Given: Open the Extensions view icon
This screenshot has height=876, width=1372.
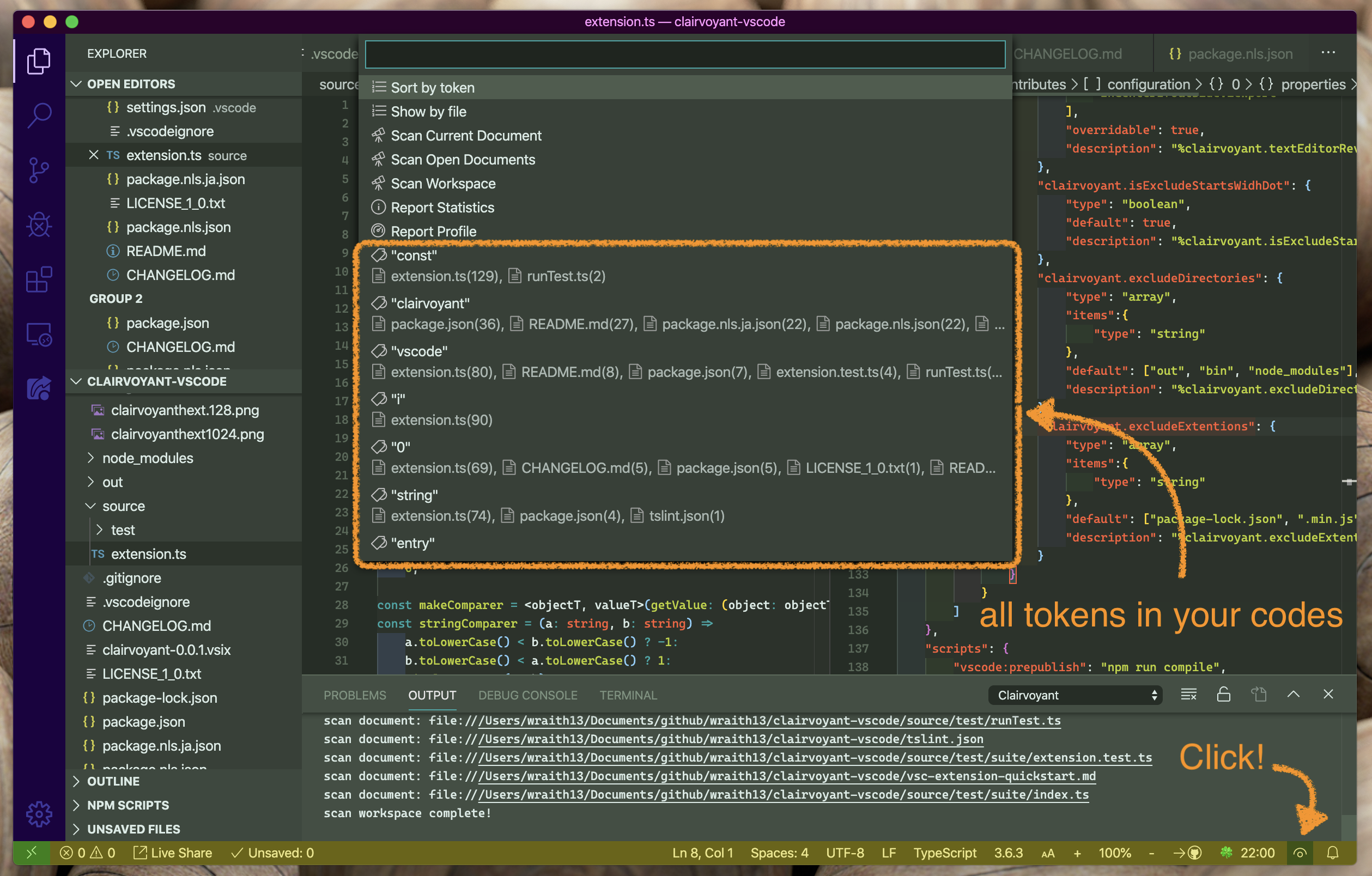Looking at the screenshot, I should (x=39, y=279).
